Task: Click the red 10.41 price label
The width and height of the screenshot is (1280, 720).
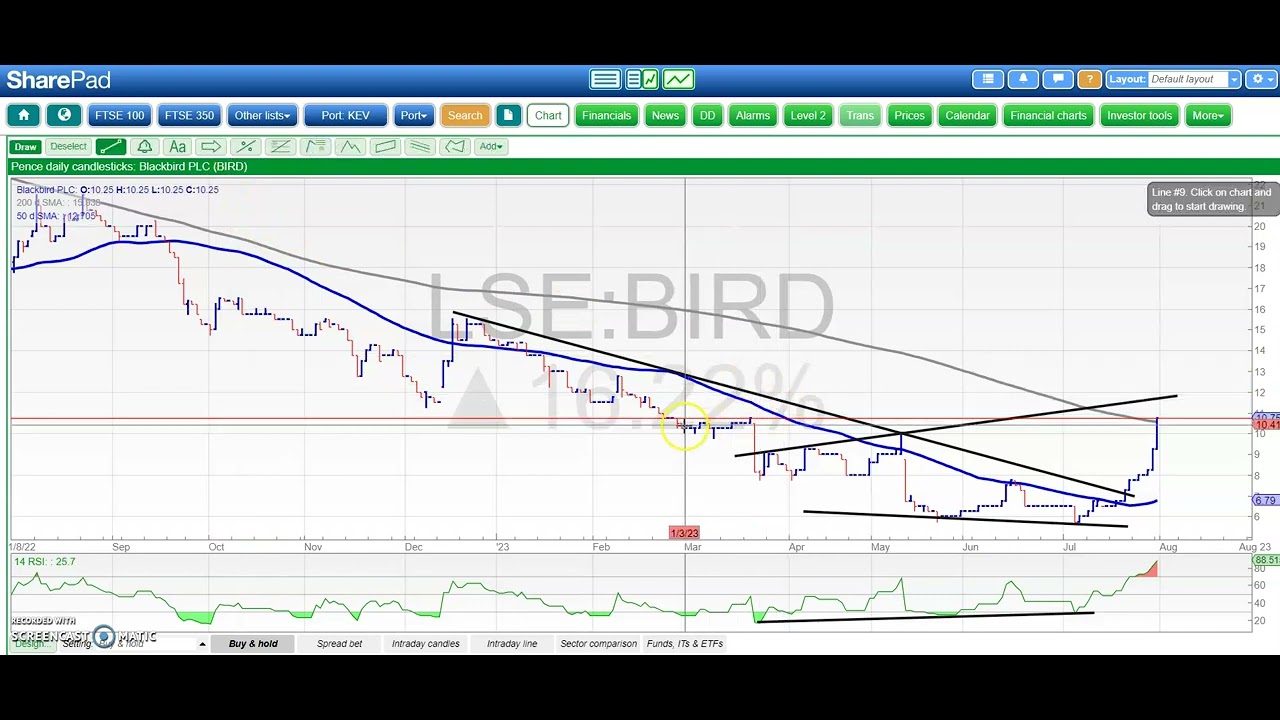Action: coord(1265,426)
